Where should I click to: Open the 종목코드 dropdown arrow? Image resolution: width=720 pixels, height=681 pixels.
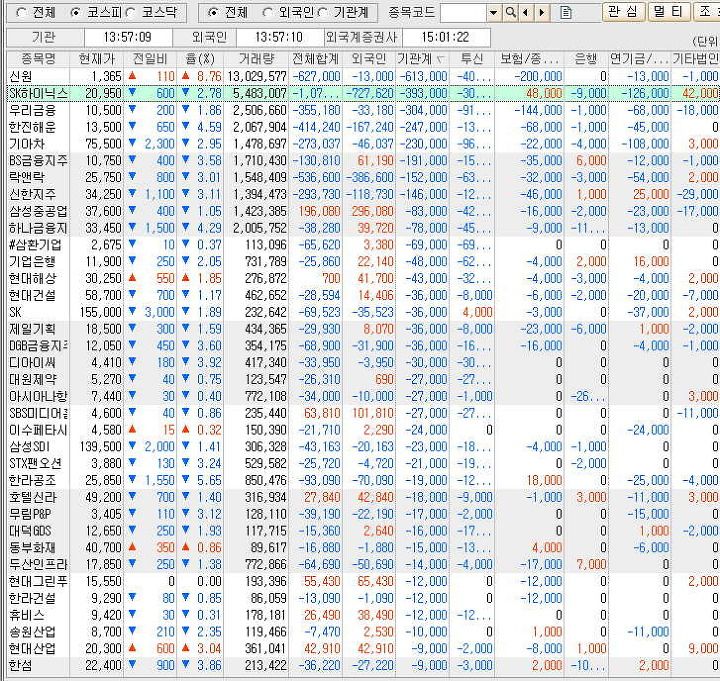coord(493,12)
